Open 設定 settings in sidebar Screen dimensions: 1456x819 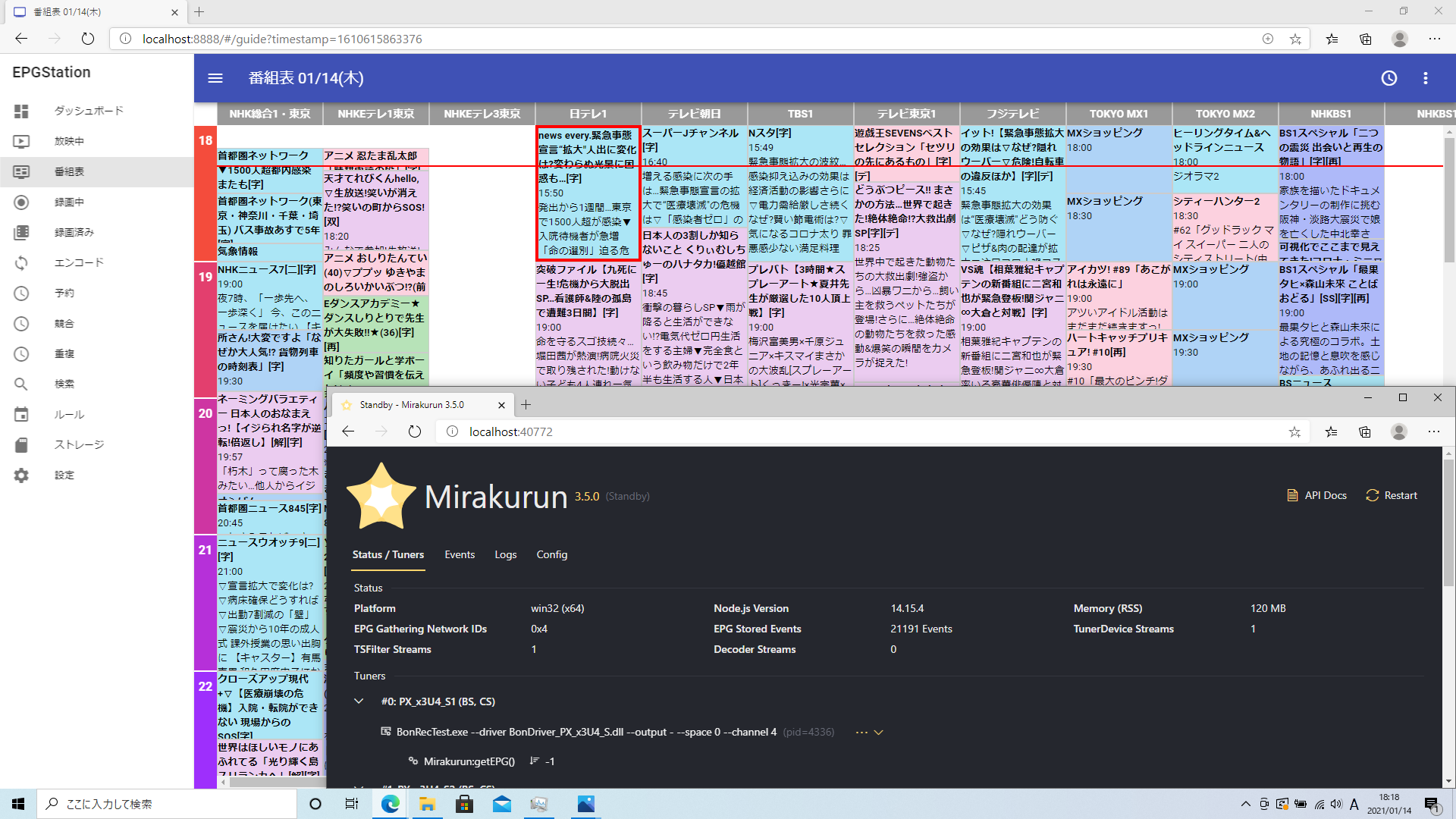pos(64,475)
